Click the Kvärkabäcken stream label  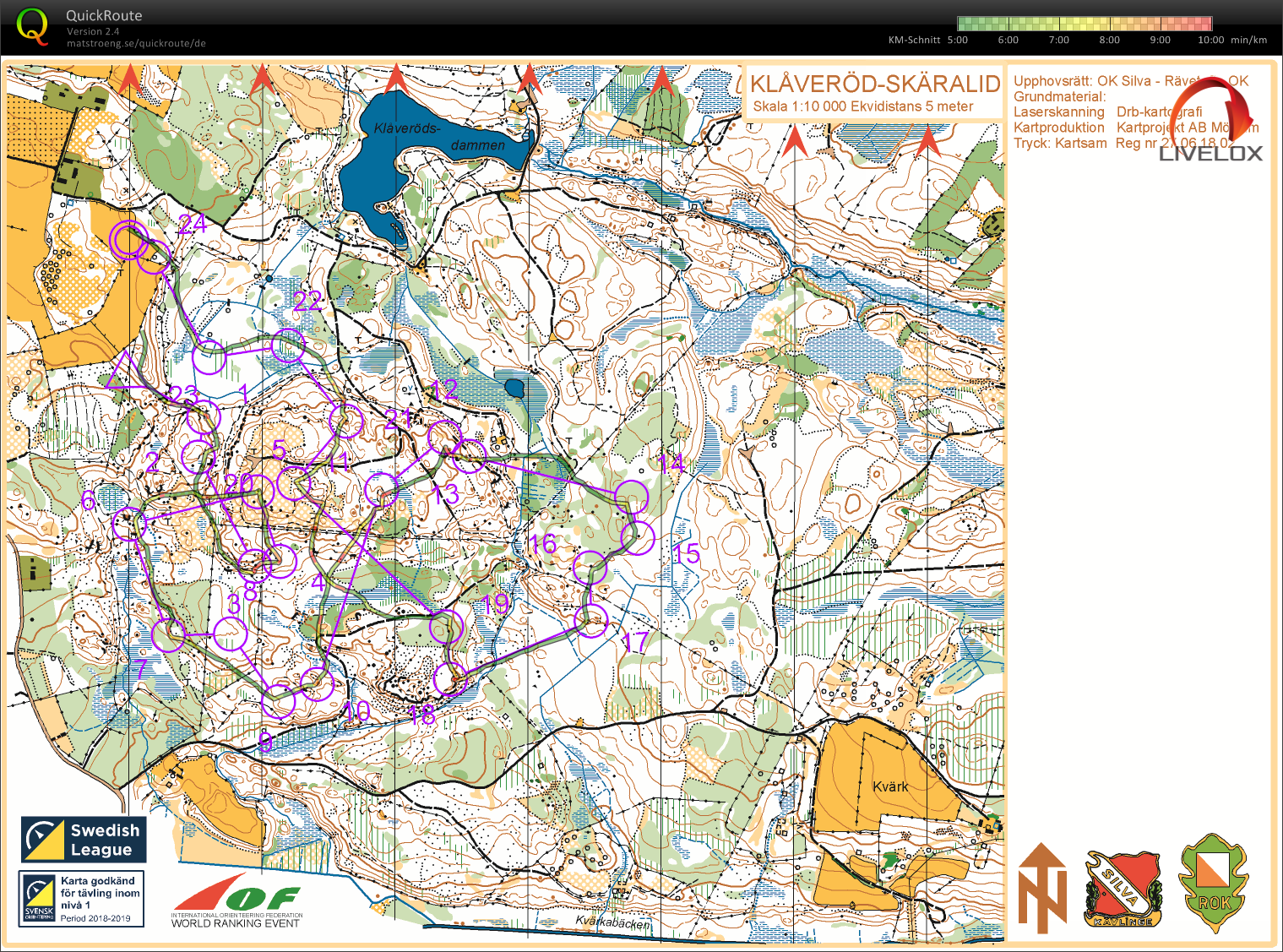[613, 922]
